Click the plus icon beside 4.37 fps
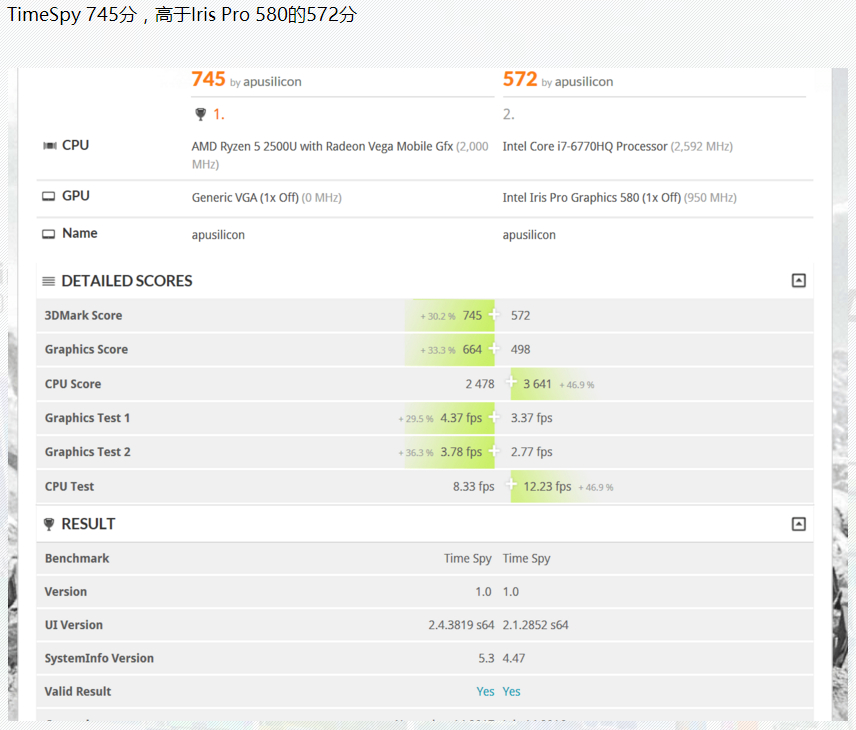Image resolution: width=856 pixels, height=730 pixels. point(494,417)
